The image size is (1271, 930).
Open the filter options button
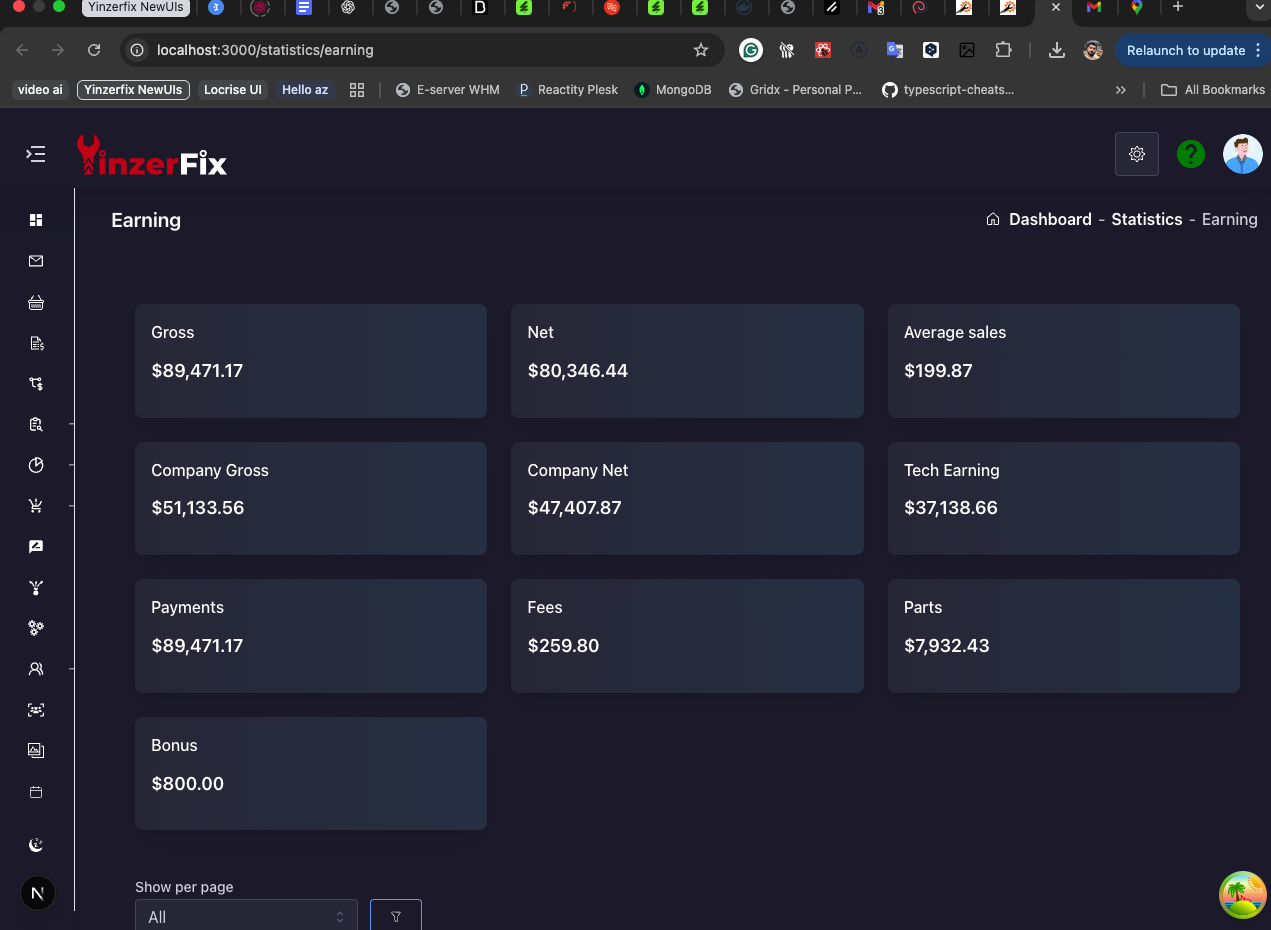(x=396, y=915)
